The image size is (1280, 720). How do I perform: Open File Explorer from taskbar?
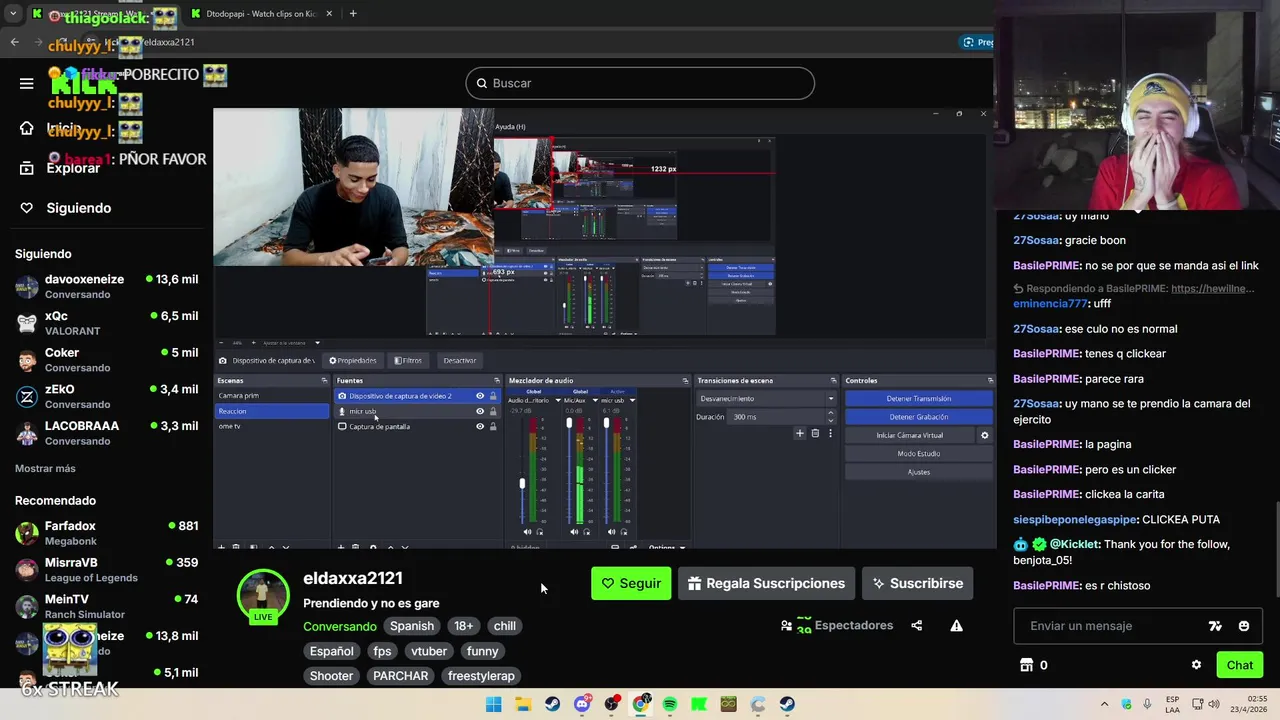[522, 704]
